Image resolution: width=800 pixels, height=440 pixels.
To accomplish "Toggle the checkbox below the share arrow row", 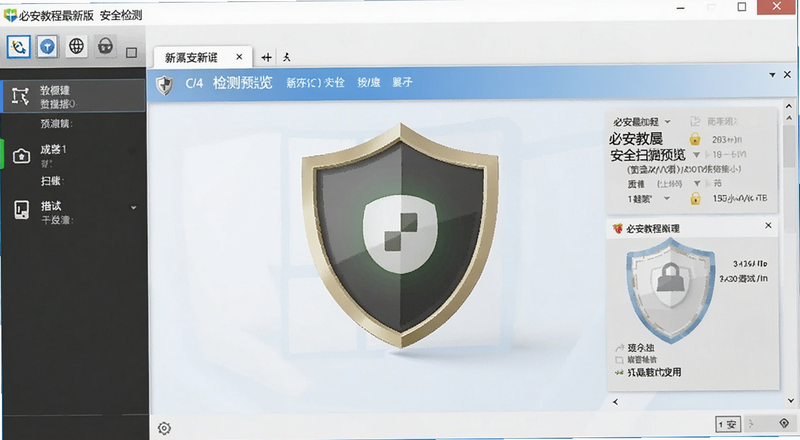I will (x=619, y=360).
